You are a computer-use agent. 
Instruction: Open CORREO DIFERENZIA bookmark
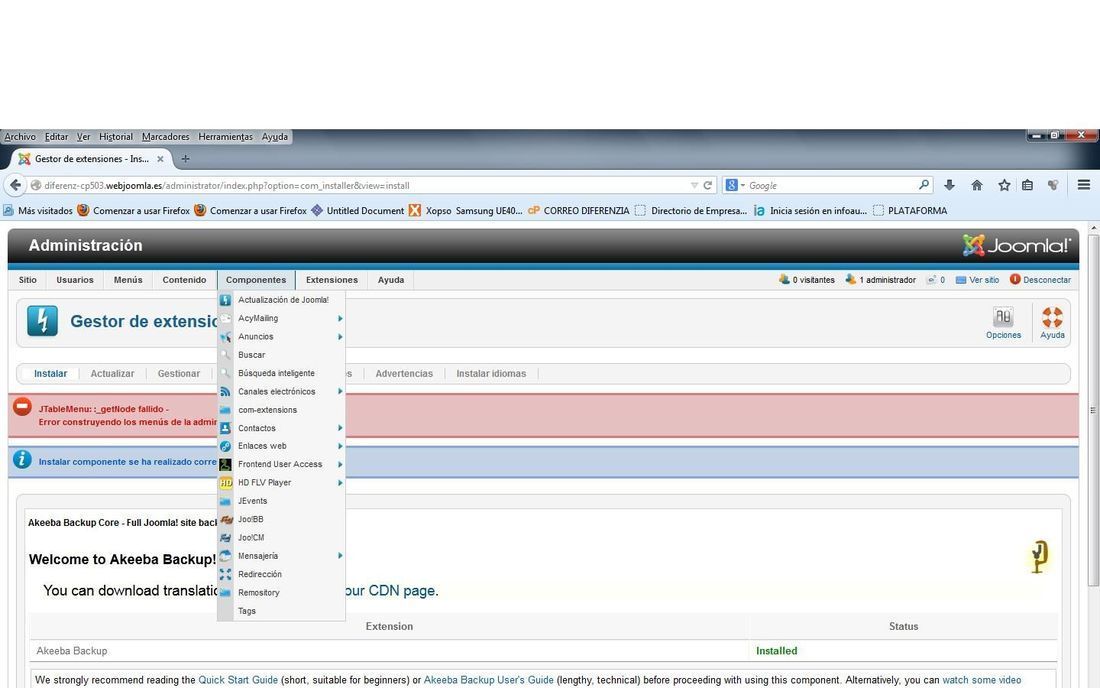[579, 210]
